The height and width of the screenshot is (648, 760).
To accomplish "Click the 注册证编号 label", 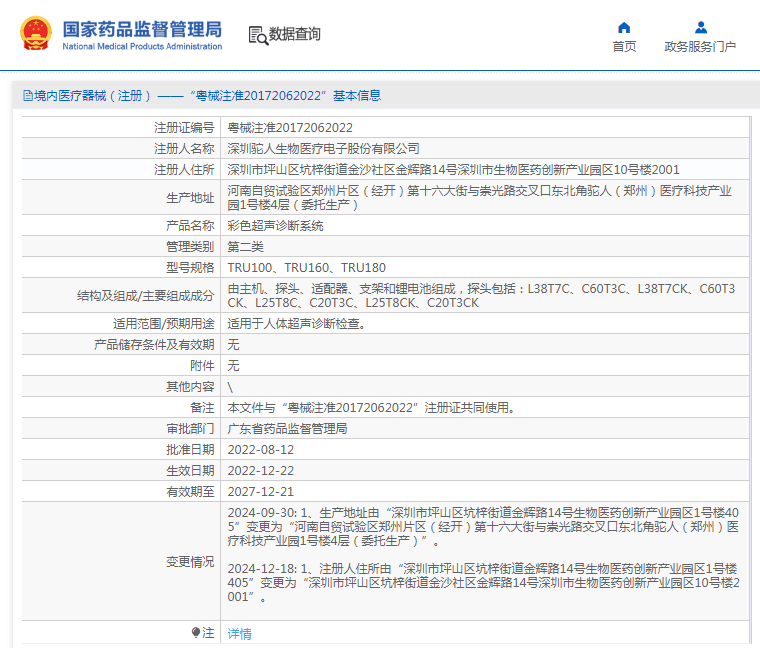I will tap(184, 127).
